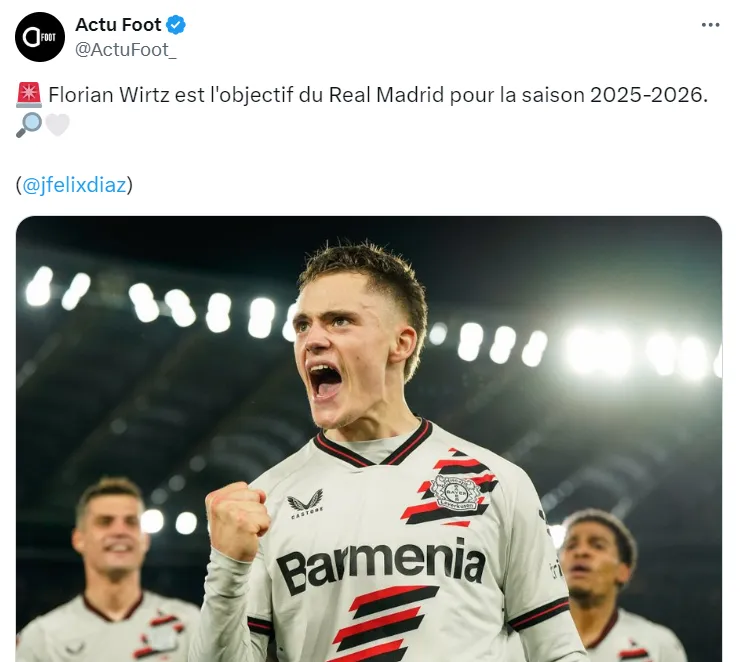Click the red siren emoji

[x=29, y=95]
